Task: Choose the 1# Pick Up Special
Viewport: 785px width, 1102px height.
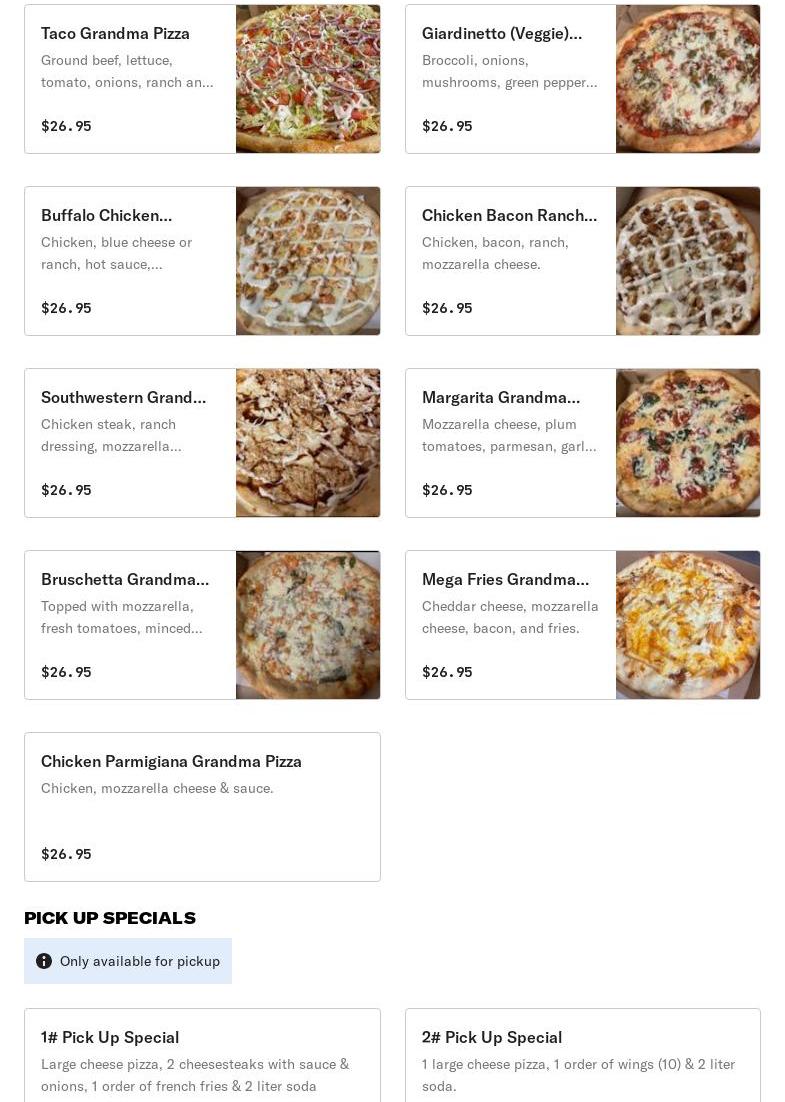Action: (110, 1037)
